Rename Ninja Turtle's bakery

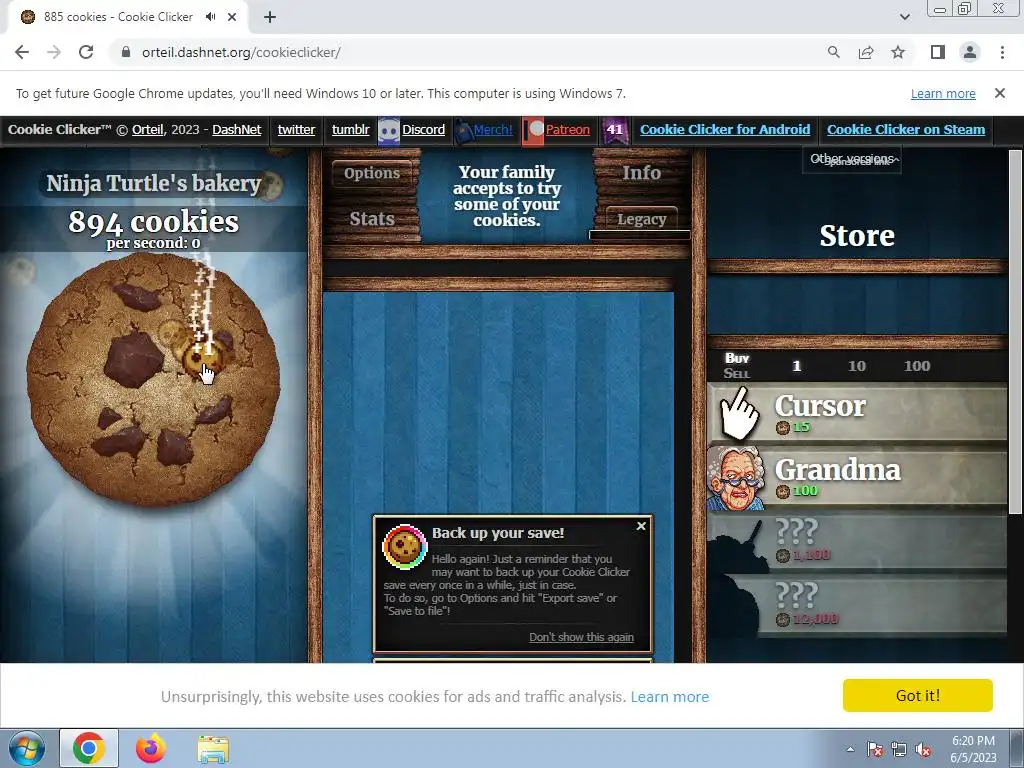click(x=154, y=184)
